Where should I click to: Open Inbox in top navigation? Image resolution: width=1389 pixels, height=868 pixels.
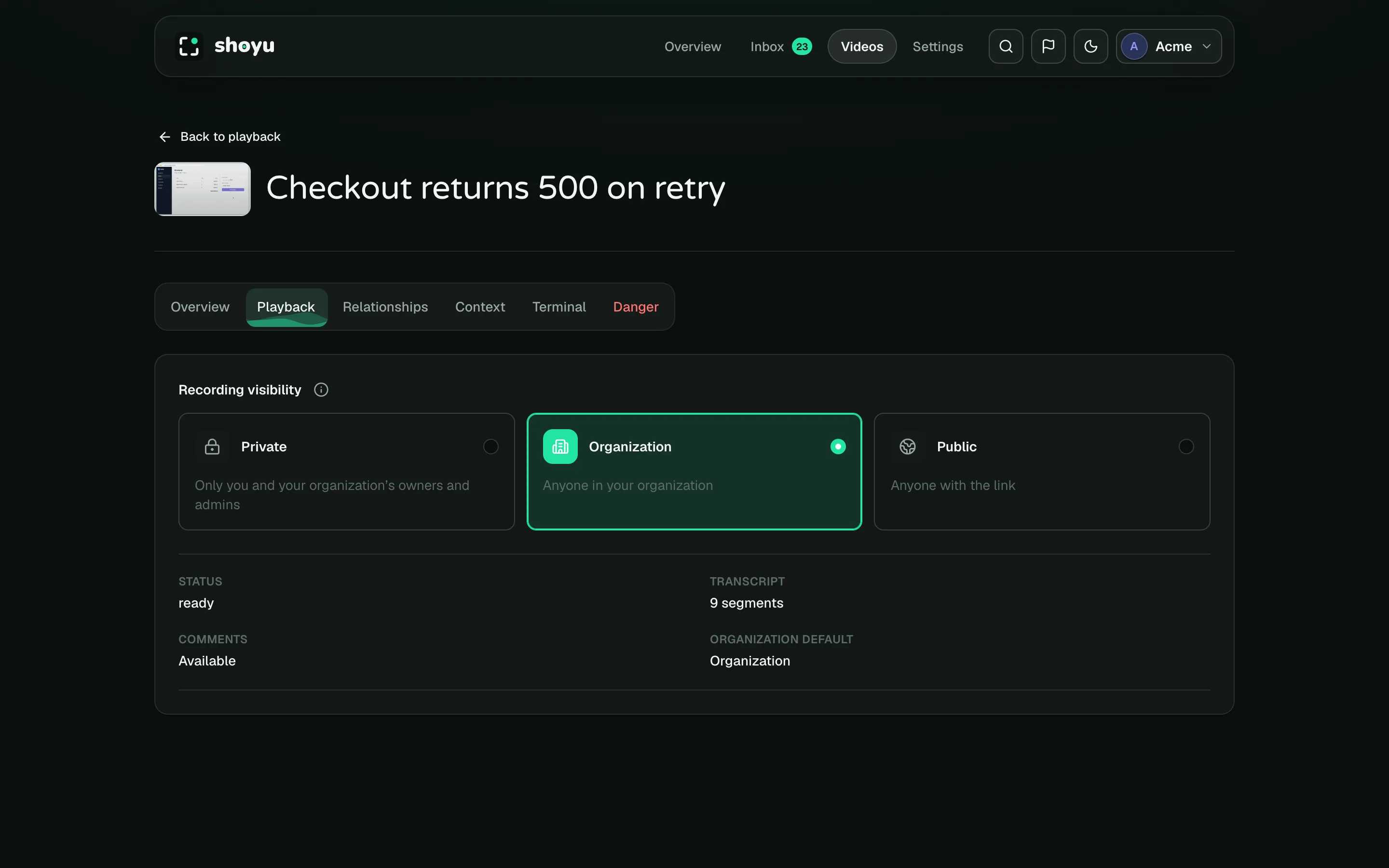[x=781, y=46]
